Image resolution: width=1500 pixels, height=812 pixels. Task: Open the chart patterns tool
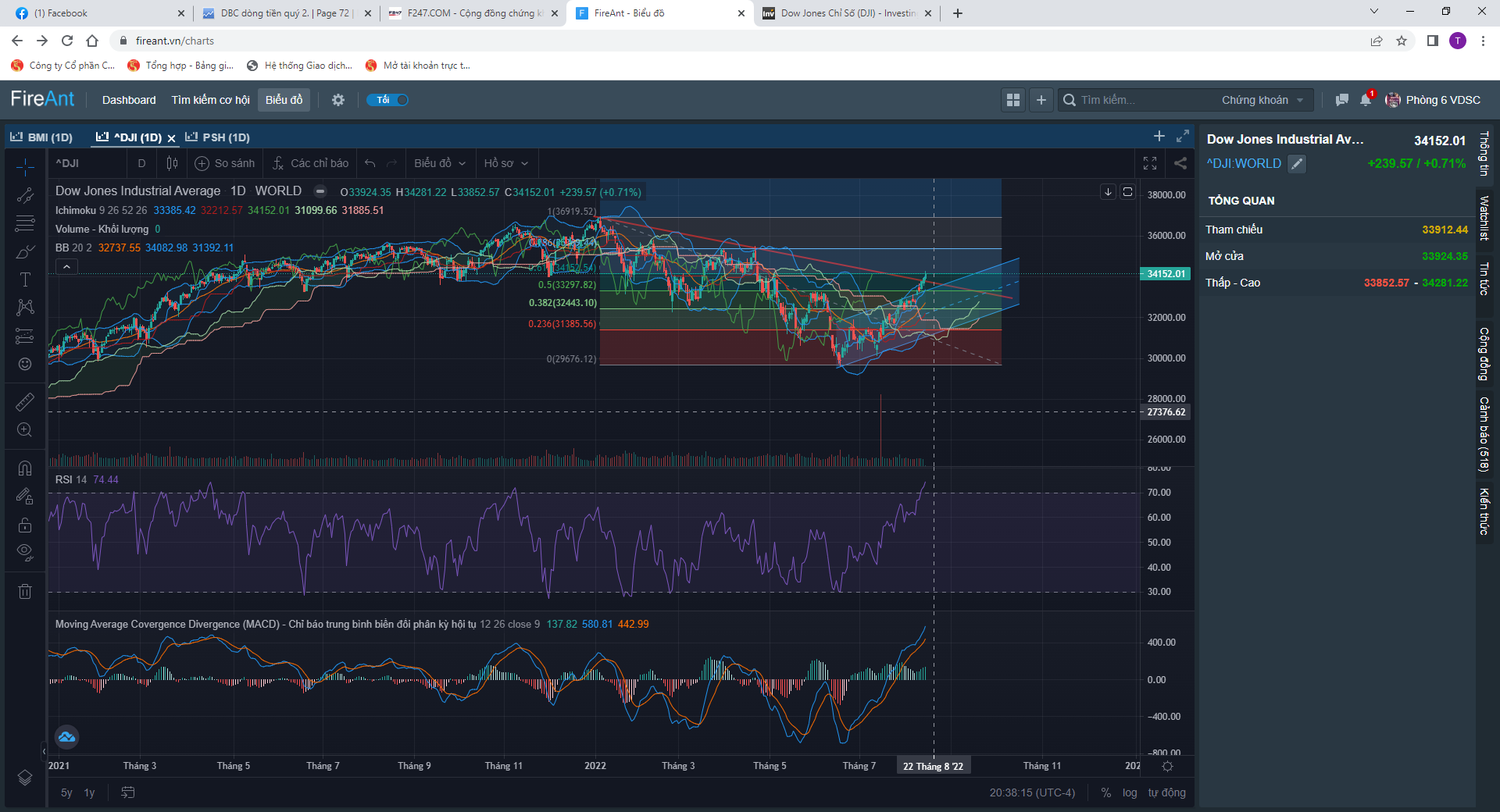(x=25, y=308)
